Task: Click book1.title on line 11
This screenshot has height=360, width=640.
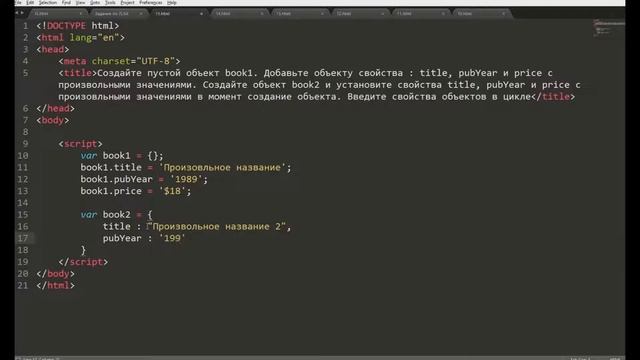Action: [111, 167]
